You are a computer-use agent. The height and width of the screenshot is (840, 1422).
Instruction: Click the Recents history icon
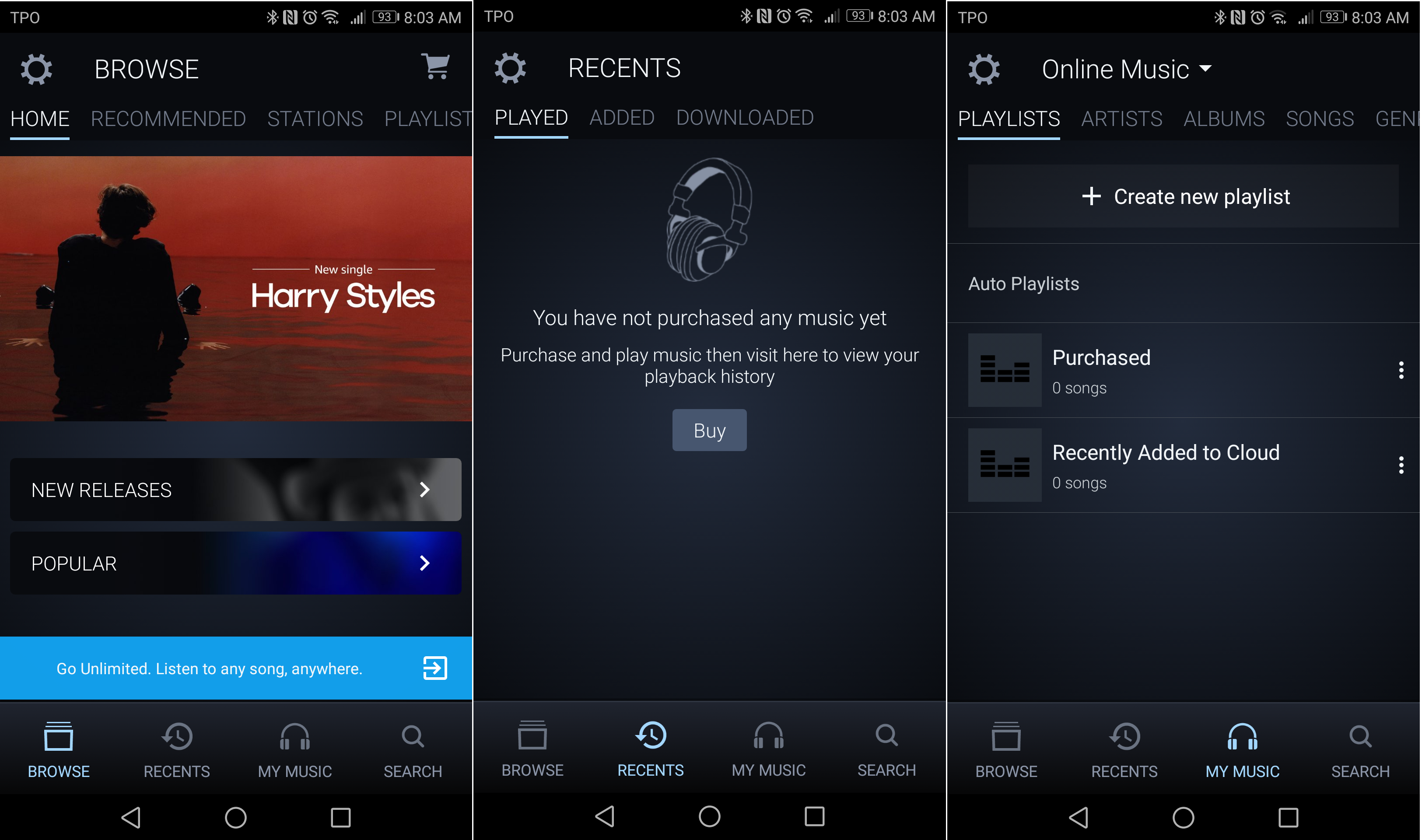(x=650, y=736)
